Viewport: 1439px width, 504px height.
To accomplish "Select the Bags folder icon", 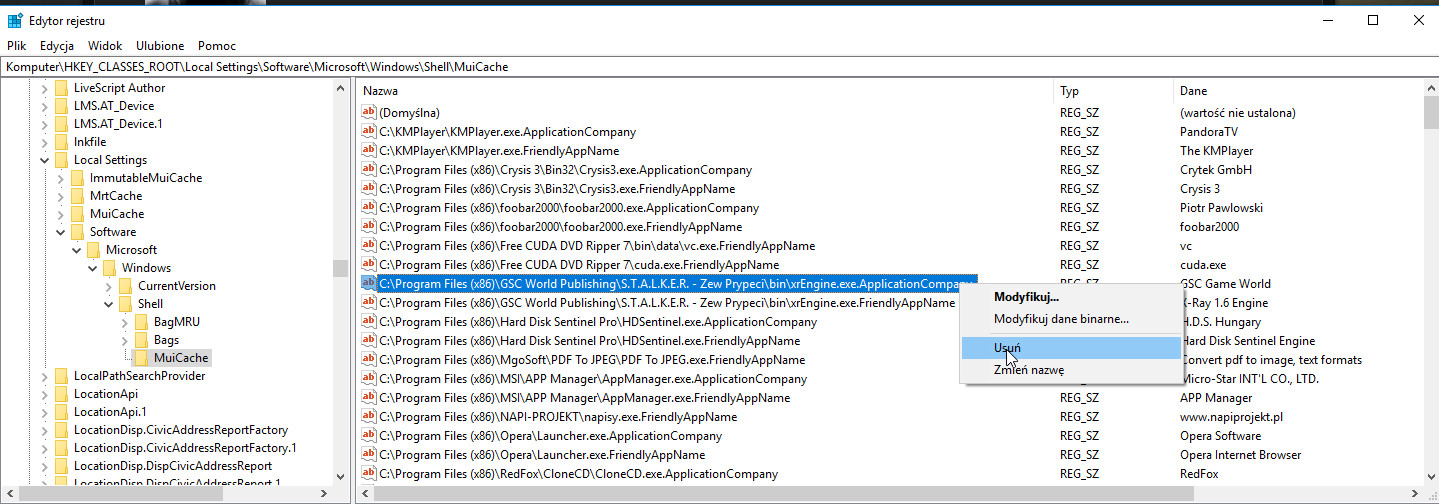I will click(141, 340).
